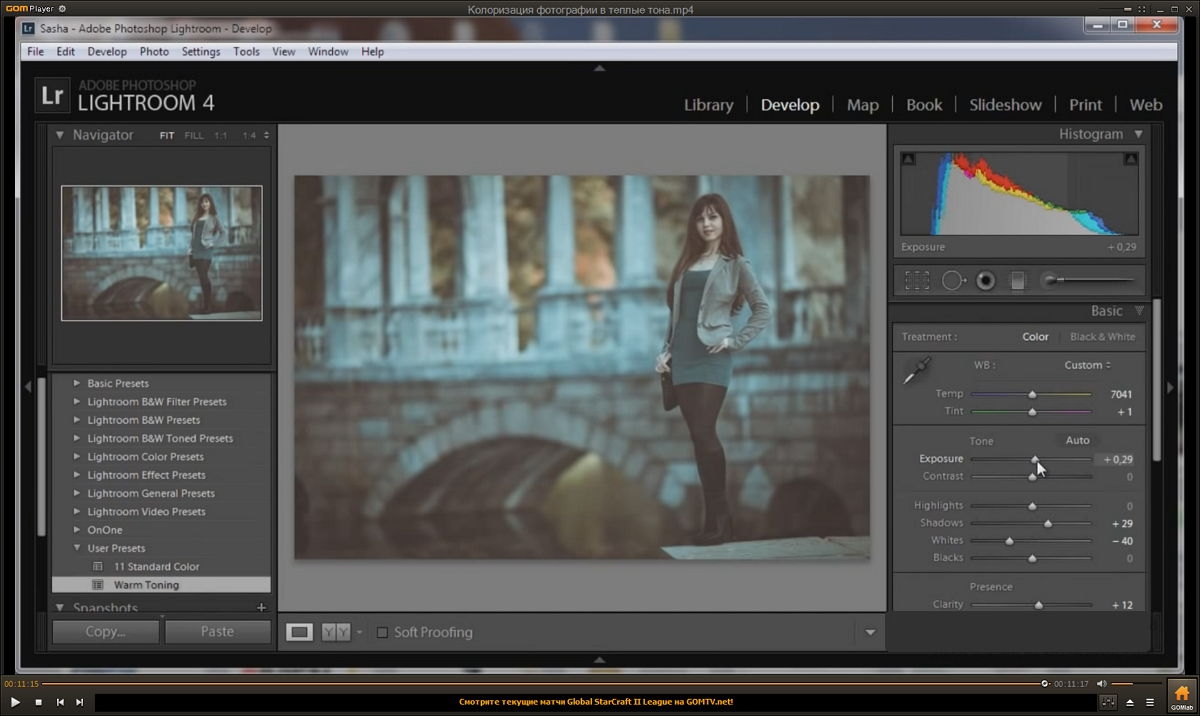Select the Spot Removal tool

pyautogui.click(x=954, y=281)
